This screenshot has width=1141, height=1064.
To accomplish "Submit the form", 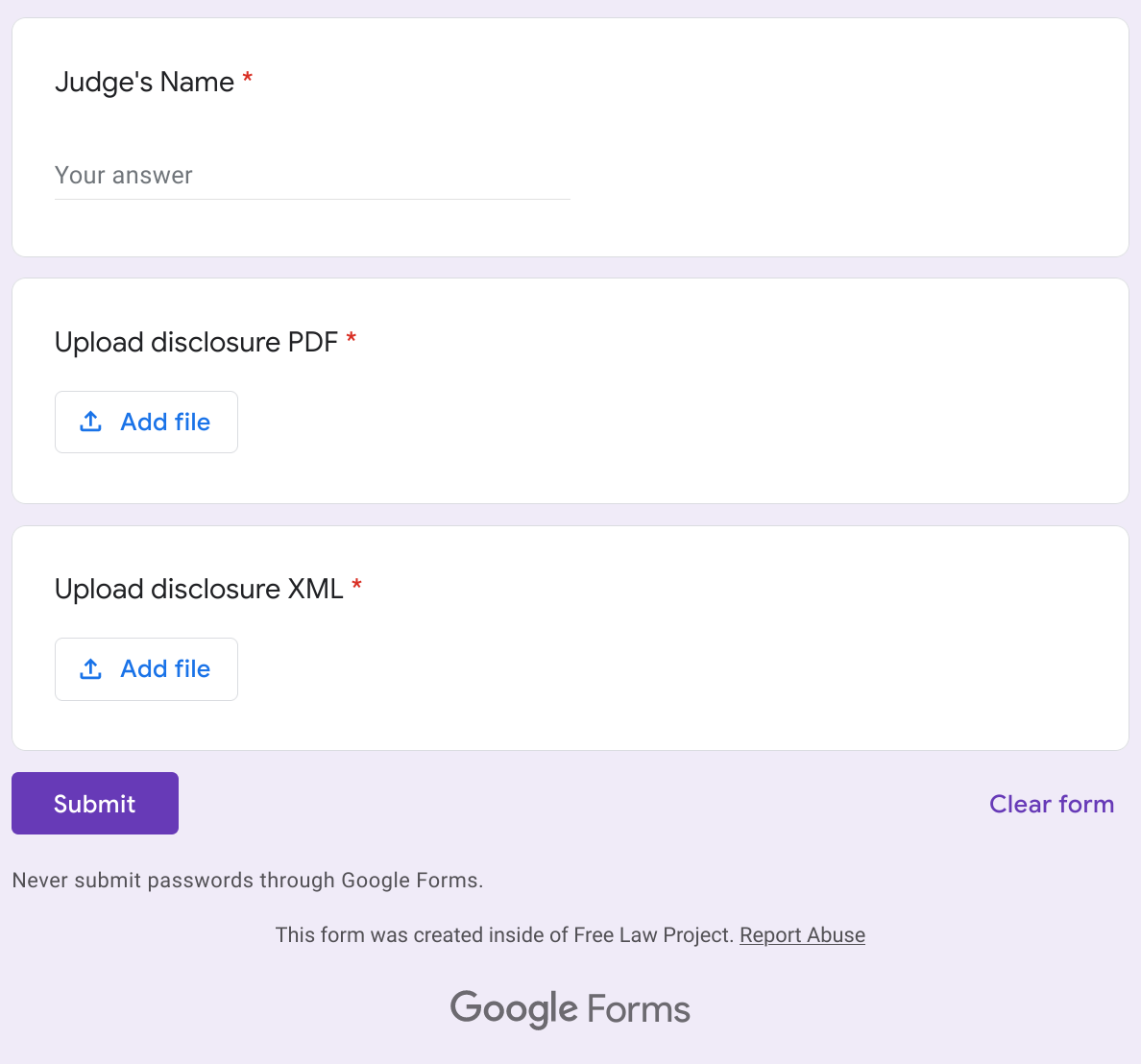I will click(x=94, y=804).
